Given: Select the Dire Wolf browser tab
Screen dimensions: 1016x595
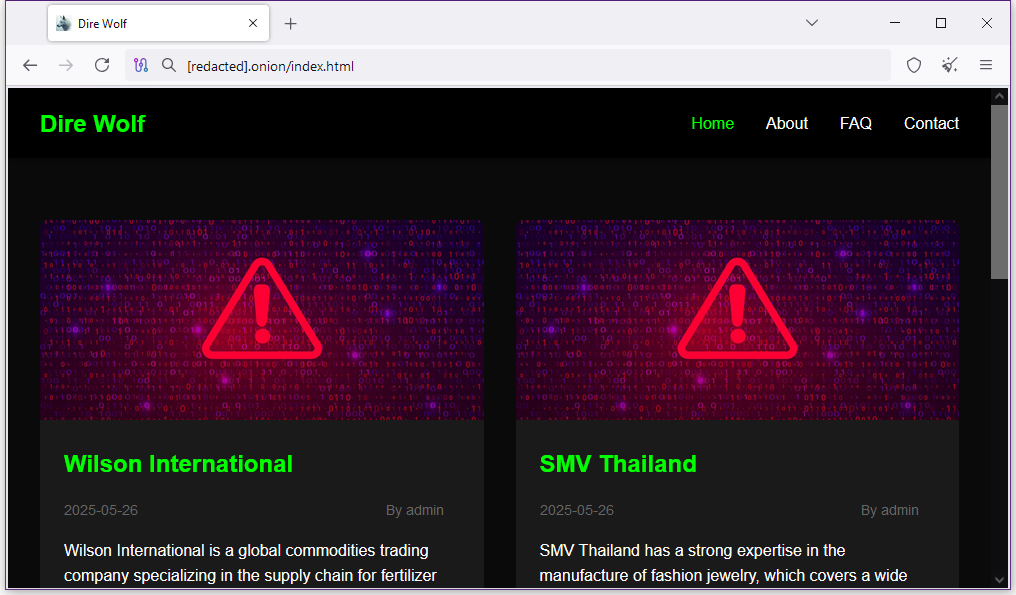Looking at the screenshot, I should (158, 23).
